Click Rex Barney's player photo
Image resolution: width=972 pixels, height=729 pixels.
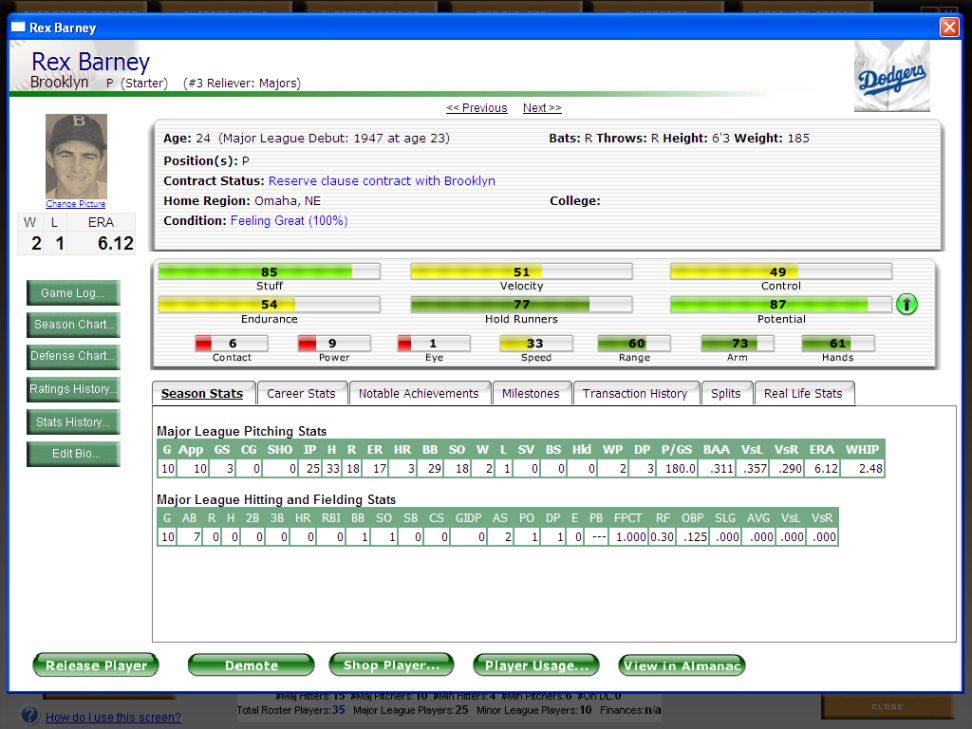coord(76,156)
